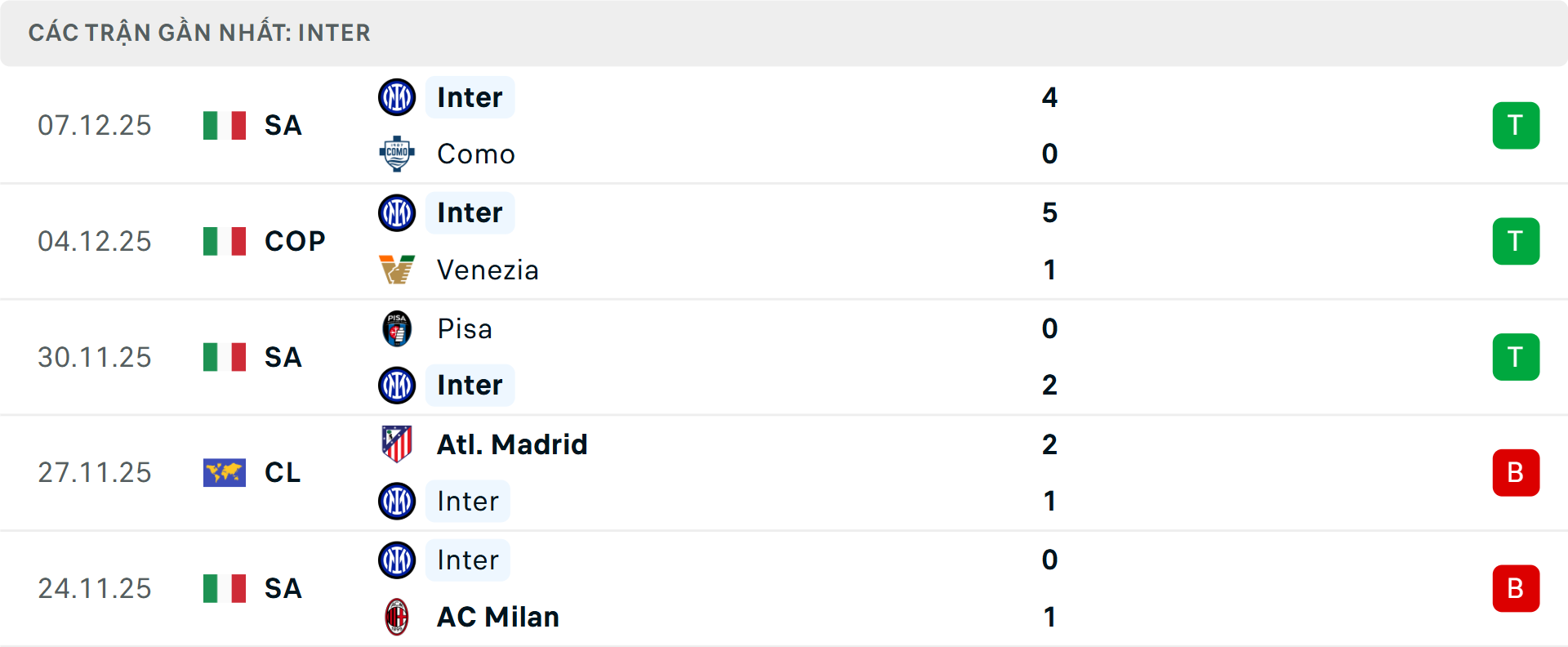Click the Venezia team name
The width and height of the screenshot is (1568, 647).
pyautogui.click(x=488, y=270)
